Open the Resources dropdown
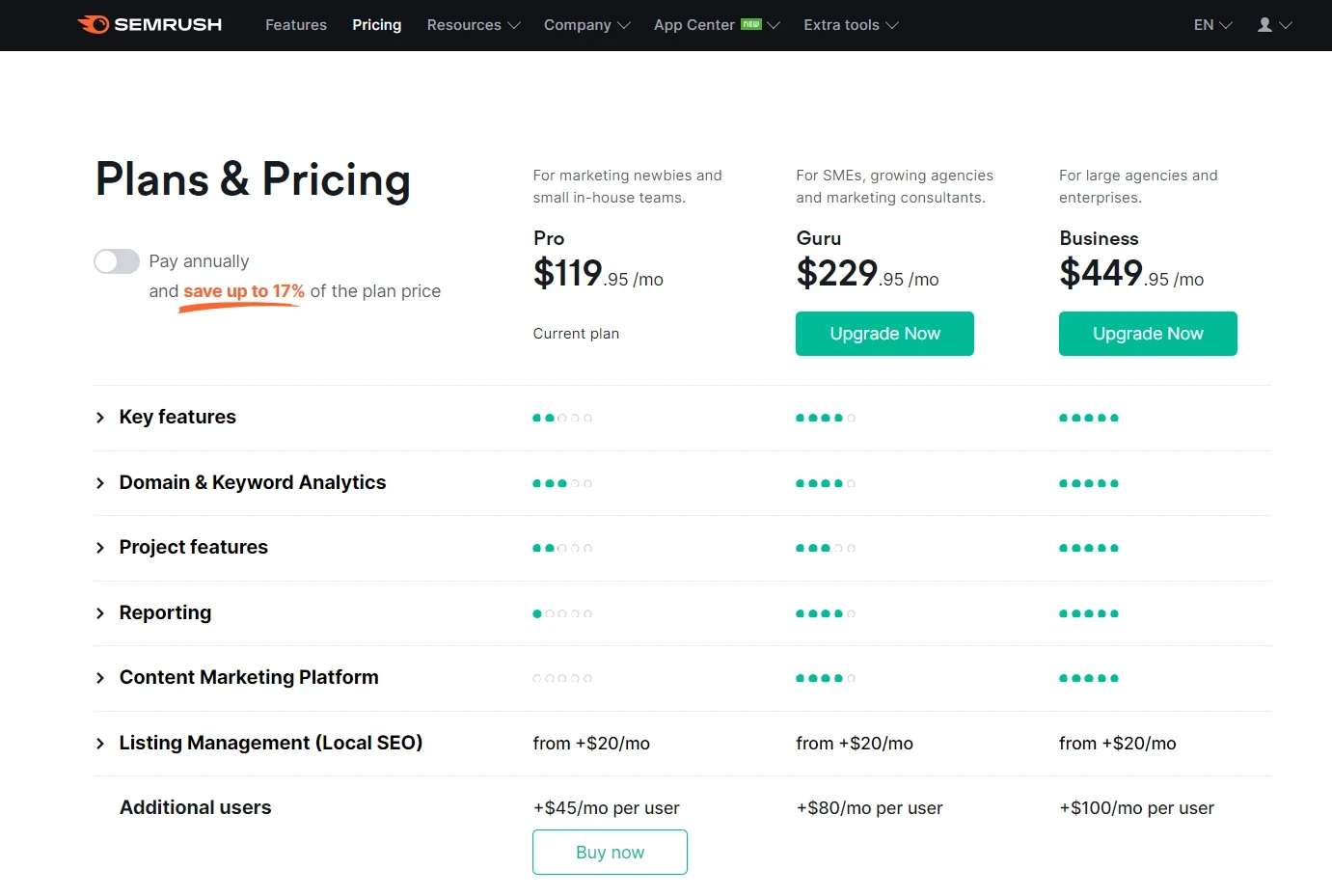 pos(472,25)
